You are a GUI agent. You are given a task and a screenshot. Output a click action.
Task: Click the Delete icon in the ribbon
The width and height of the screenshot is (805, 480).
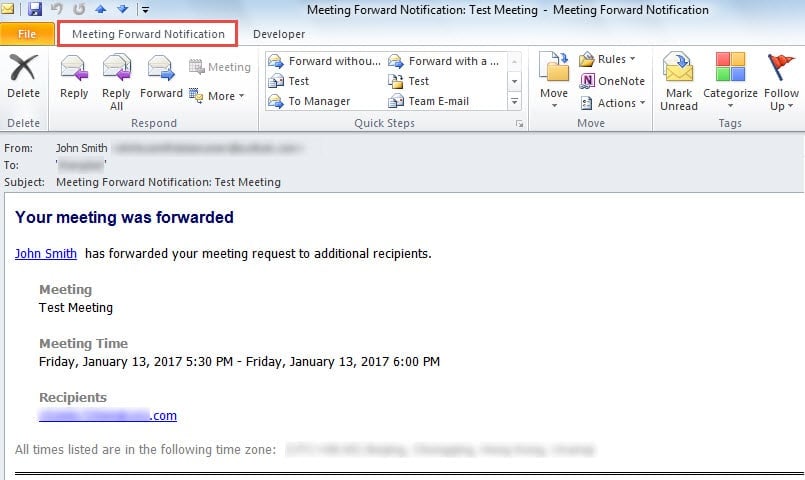tap(24, 68)
